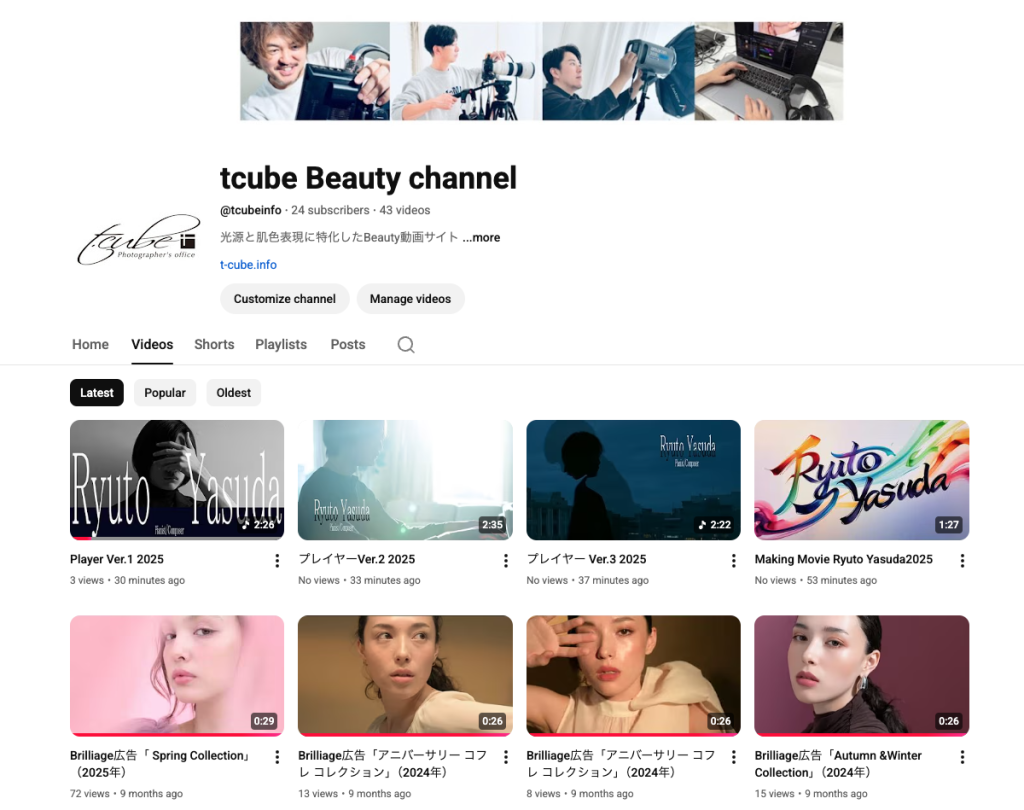1024x810 pixels.
Task: Open the t-cube.info website link
Action: 248,265
